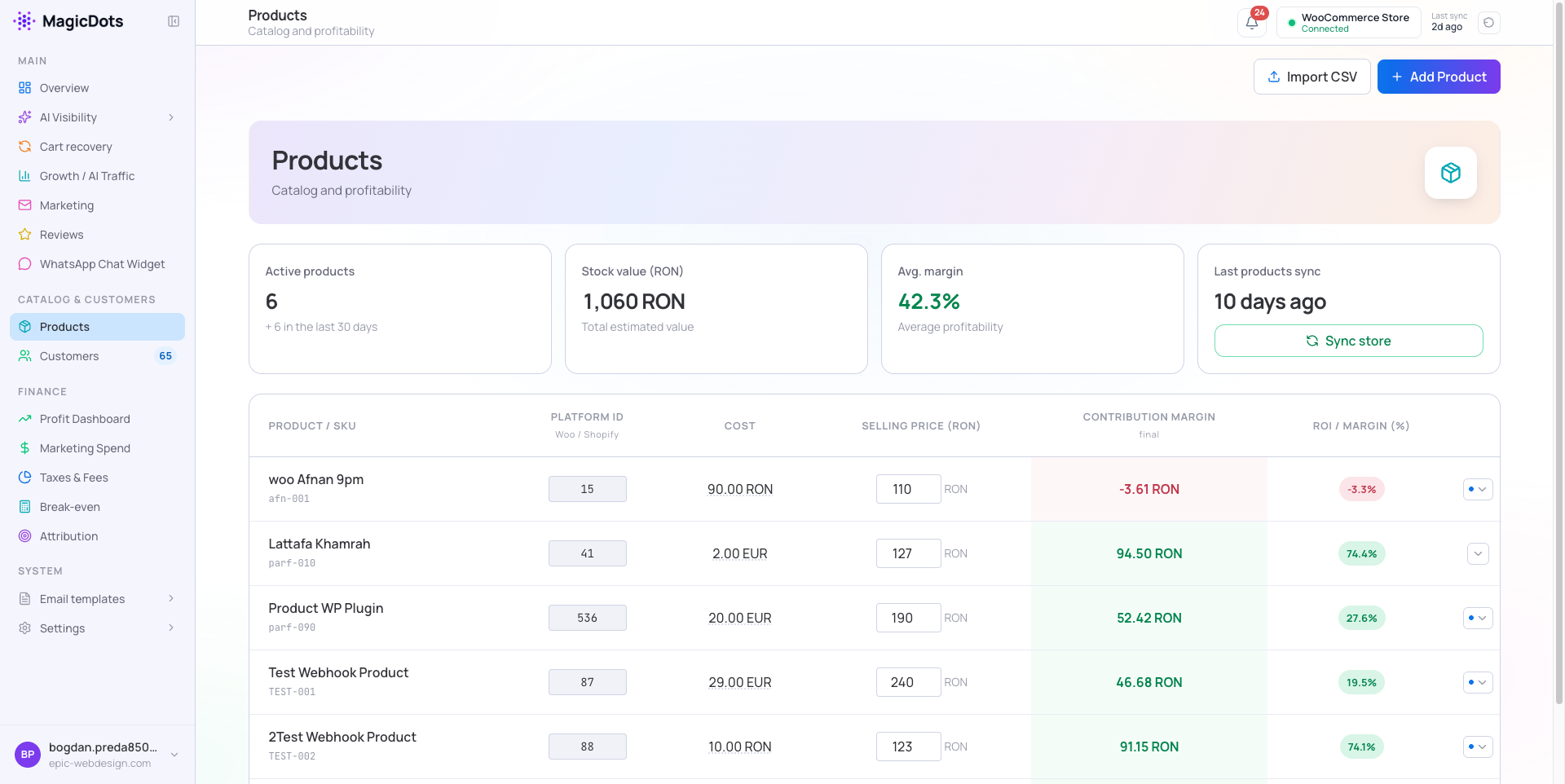The image size is (1565, 784).
Task: Click the Growth bar chart icon
Action: [25, 176]
